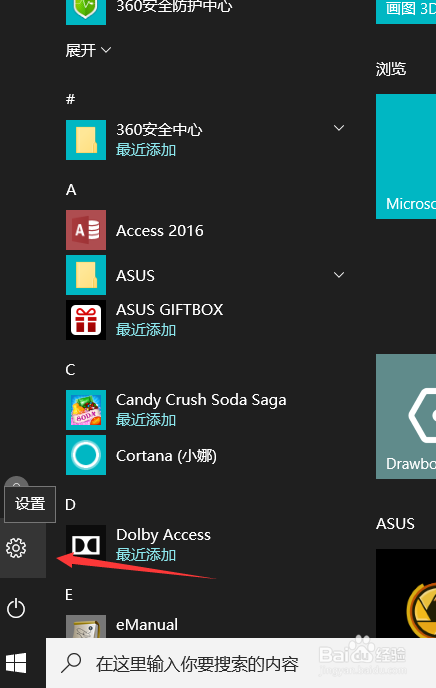Click the ASUS tile group heading
This screenshot has width=436, height=688.
click(x=395, y=523)
